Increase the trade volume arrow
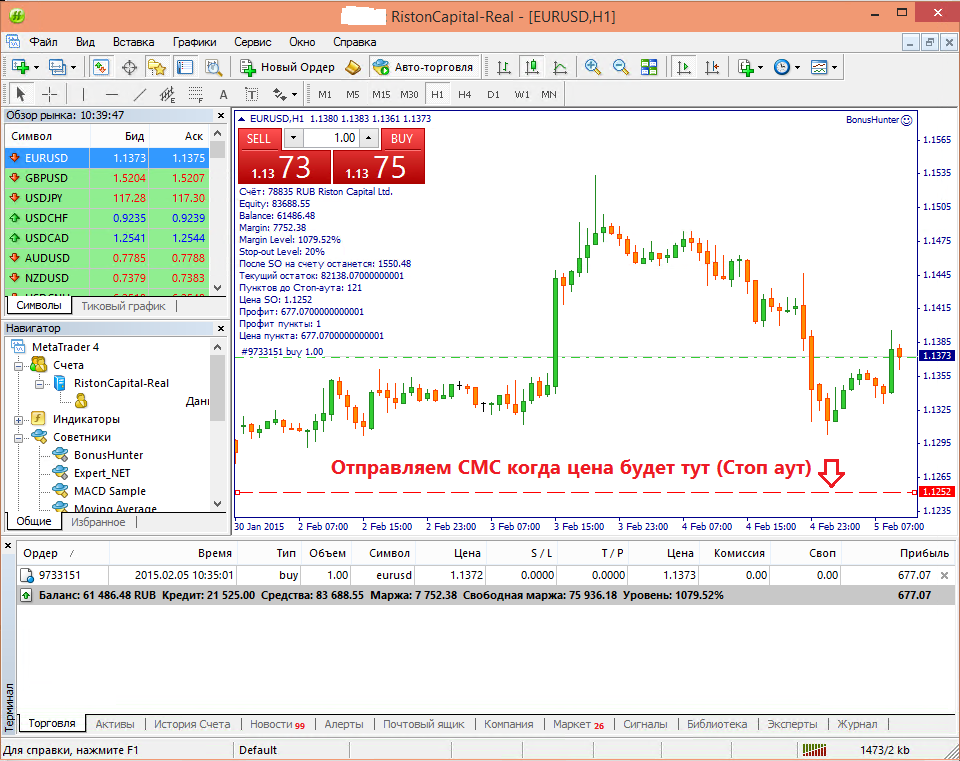This screenshot has width=960, height=761. 368,138
